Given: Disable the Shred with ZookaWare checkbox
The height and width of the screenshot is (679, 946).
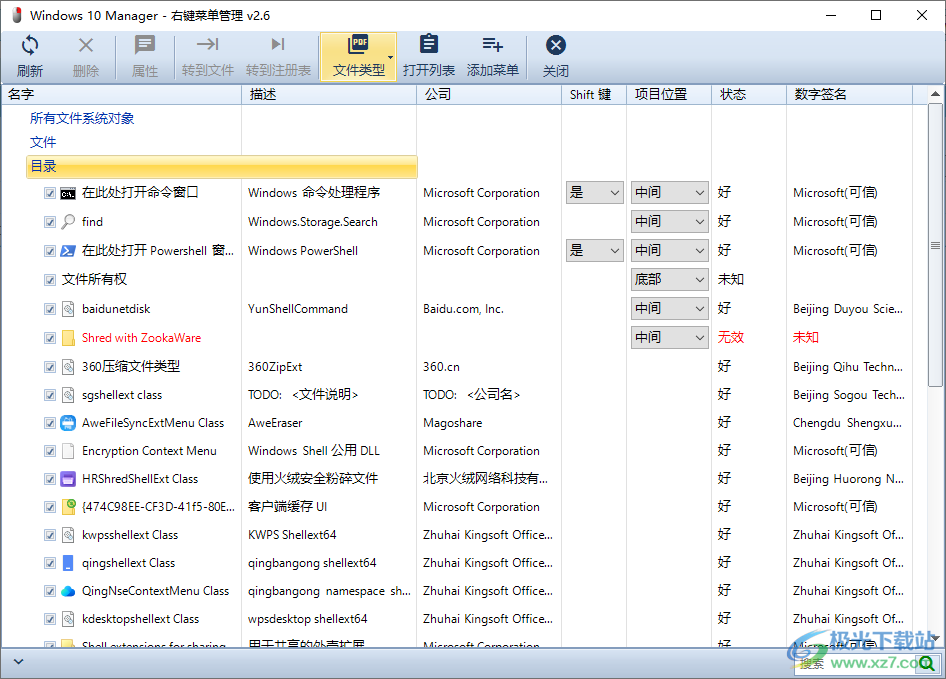Looking at the screenshot, I should point(50,338).
